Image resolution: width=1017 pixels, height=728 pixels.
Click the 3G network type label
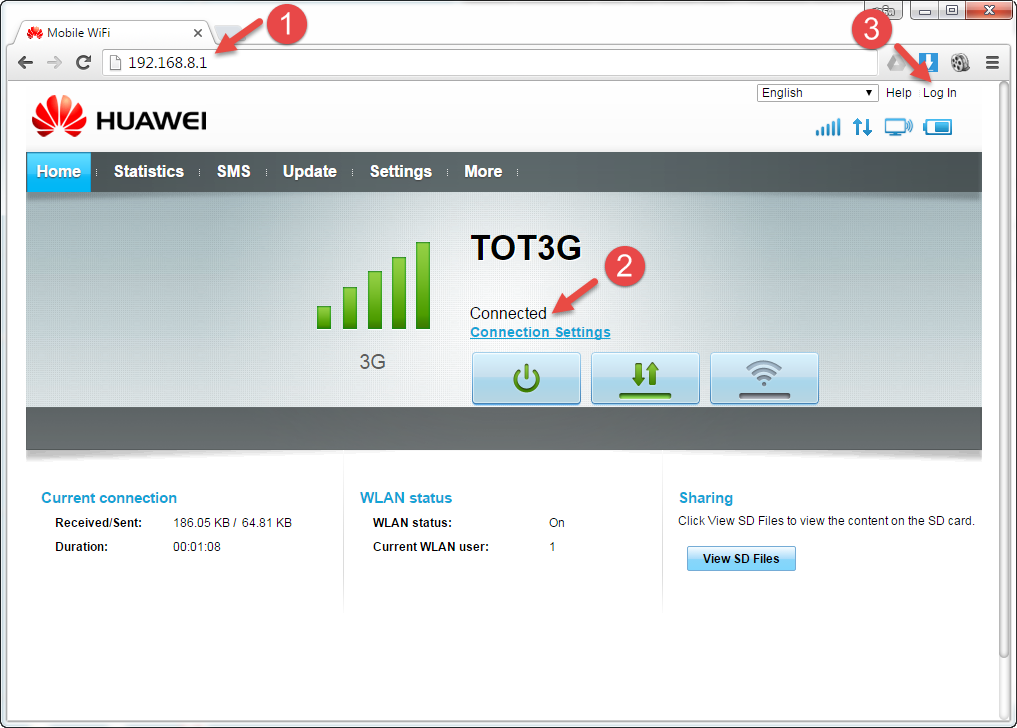click(x=373, y=361)
